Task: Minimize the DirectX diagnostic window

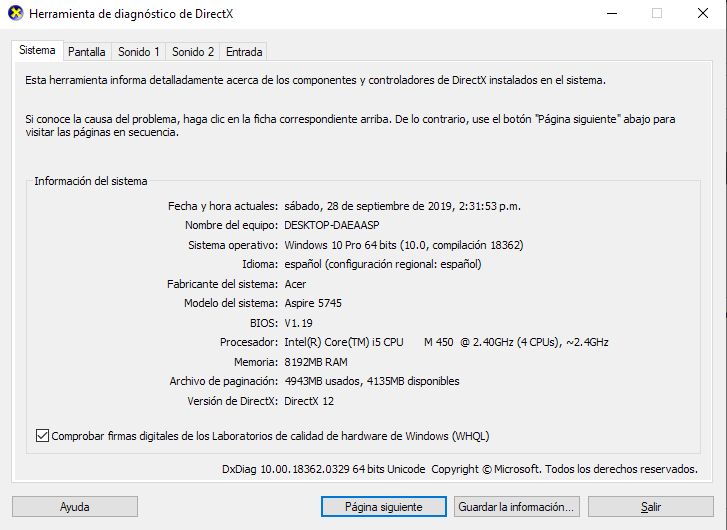Action: [612, 13]
